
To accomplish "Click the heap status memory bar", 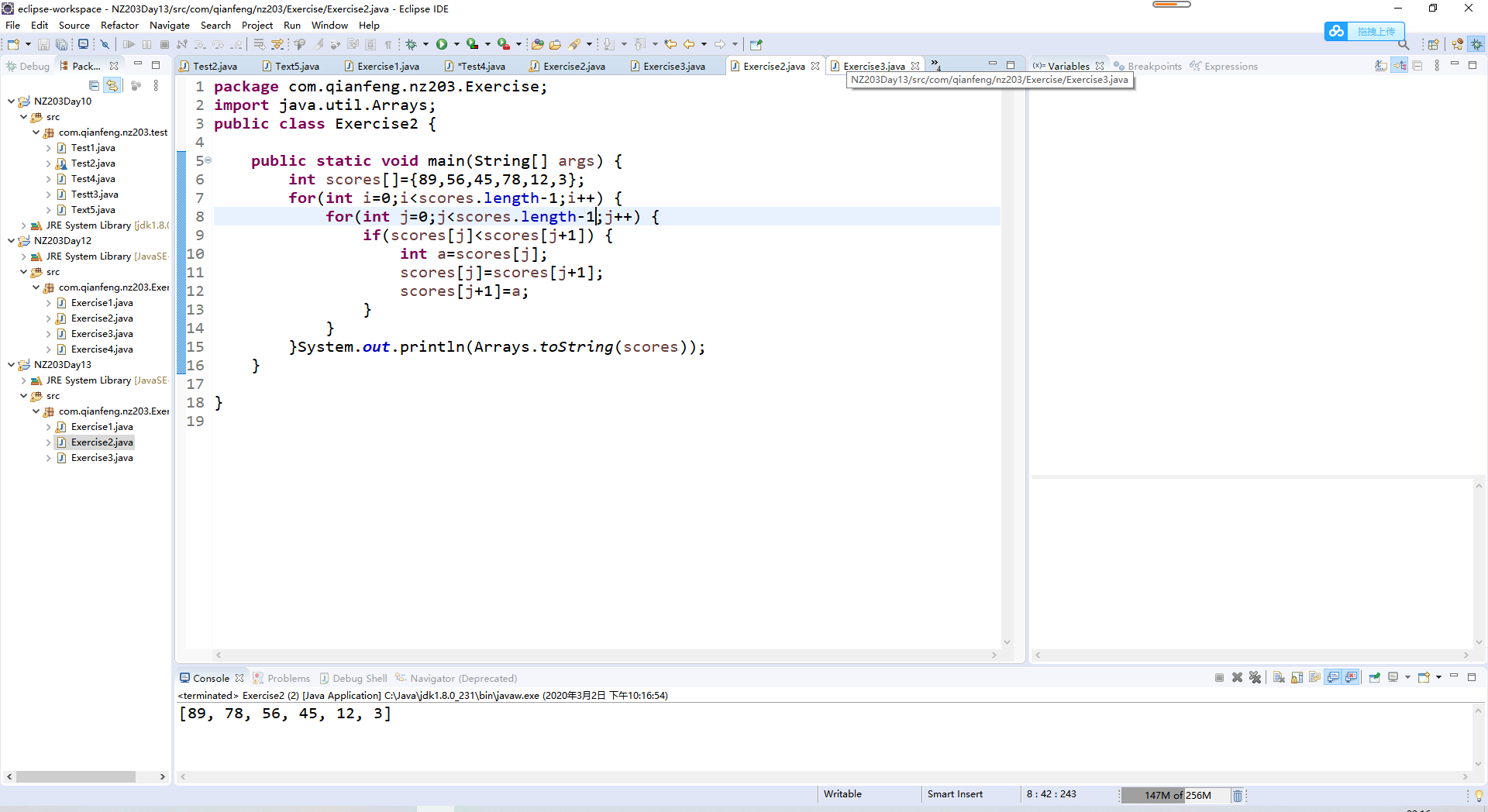I will click(1175, 795).
